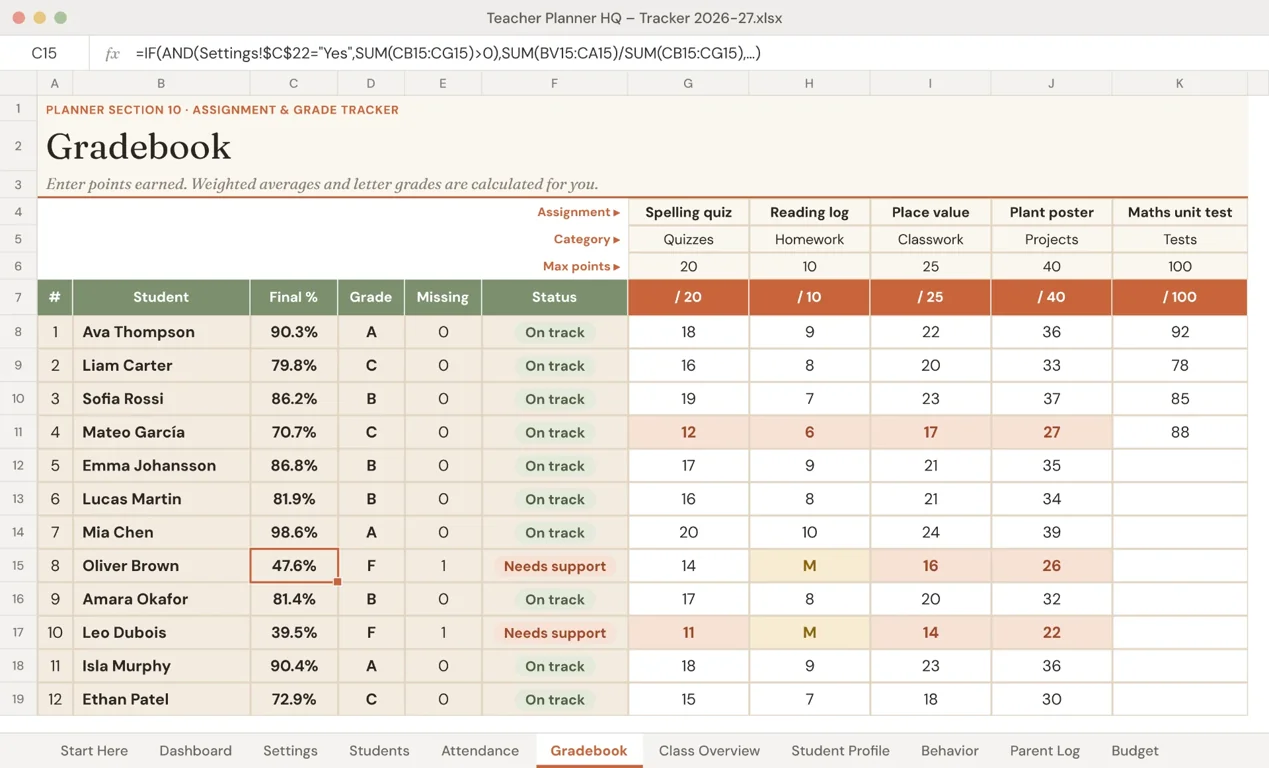1269x768 pixels.
Task: Click the Final % column header
Action: click(294, 297)
